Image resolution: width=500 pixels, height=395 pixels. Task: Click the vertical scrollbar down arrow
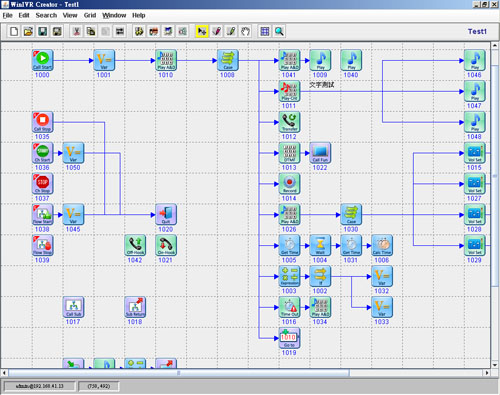point(495,365)
